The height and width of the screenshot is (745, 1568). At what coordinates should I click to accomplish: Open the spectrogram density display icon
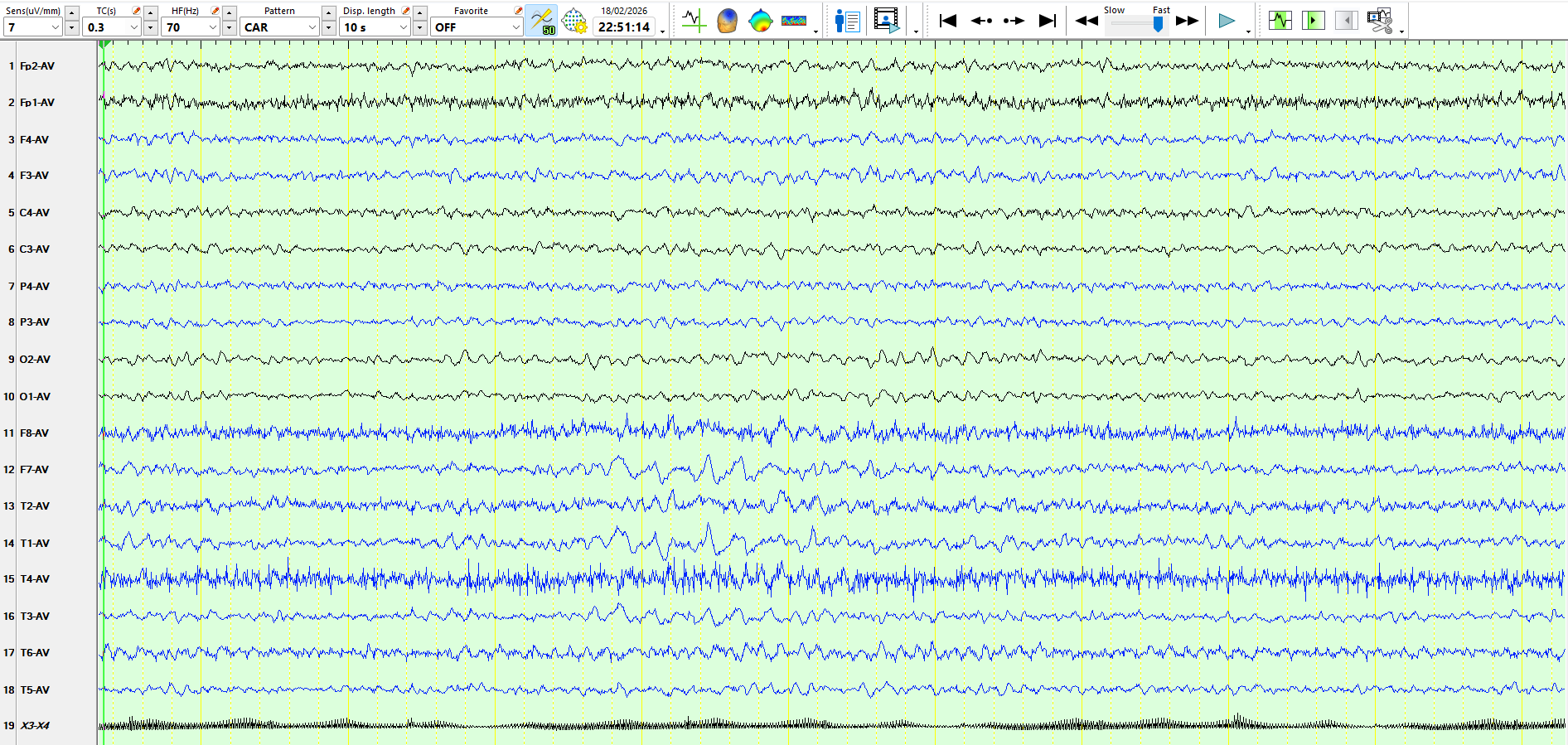794,21
